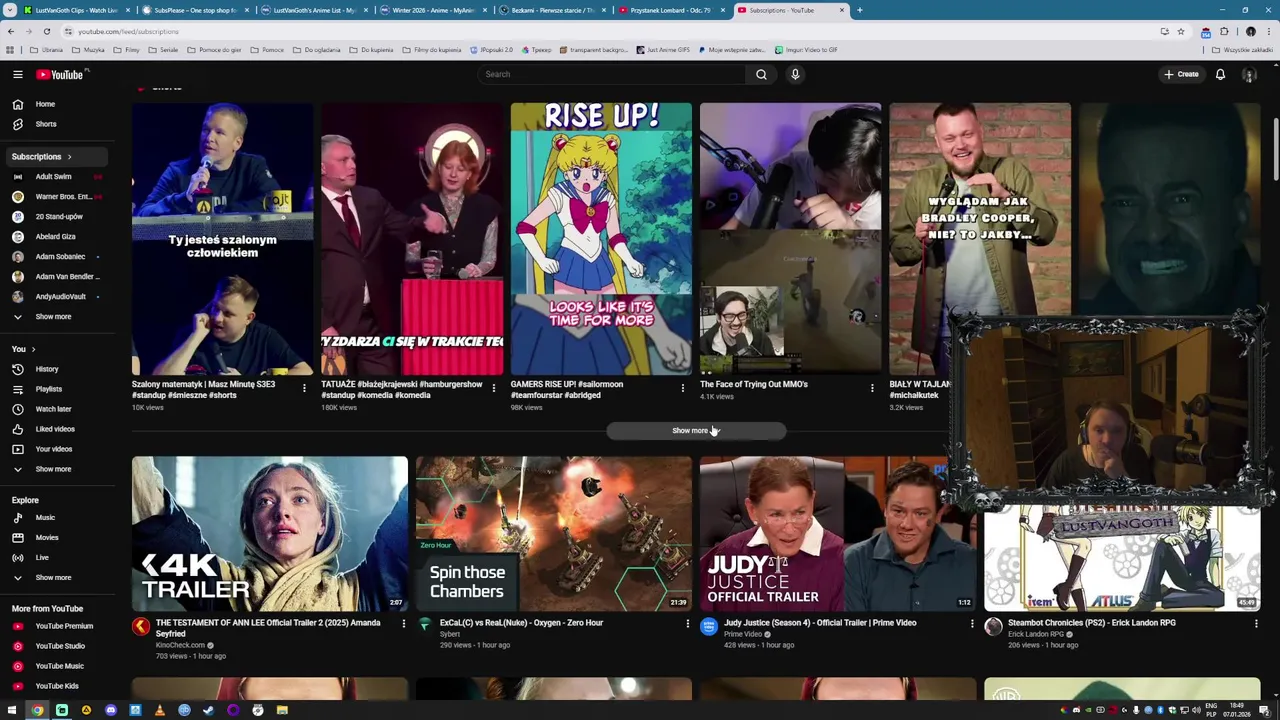Click the Create button
The image size is (1280, 720).
coord(1181,74)
